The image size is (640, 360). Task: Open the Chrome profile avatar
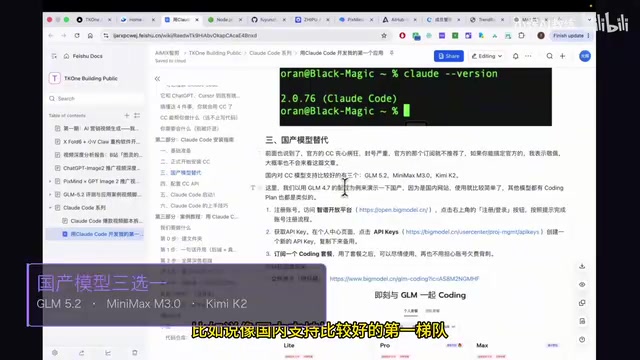pos(541,36)
